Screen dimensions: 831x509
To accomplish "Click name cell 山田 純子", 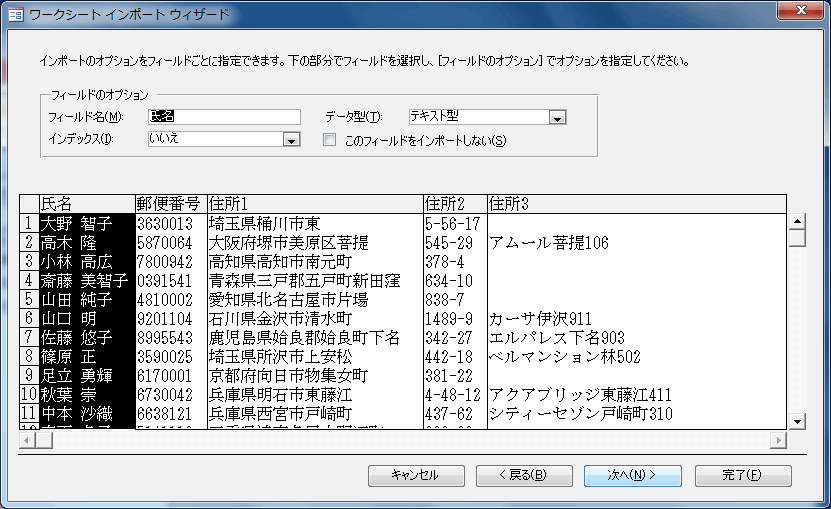I will (x=87, y=300).
